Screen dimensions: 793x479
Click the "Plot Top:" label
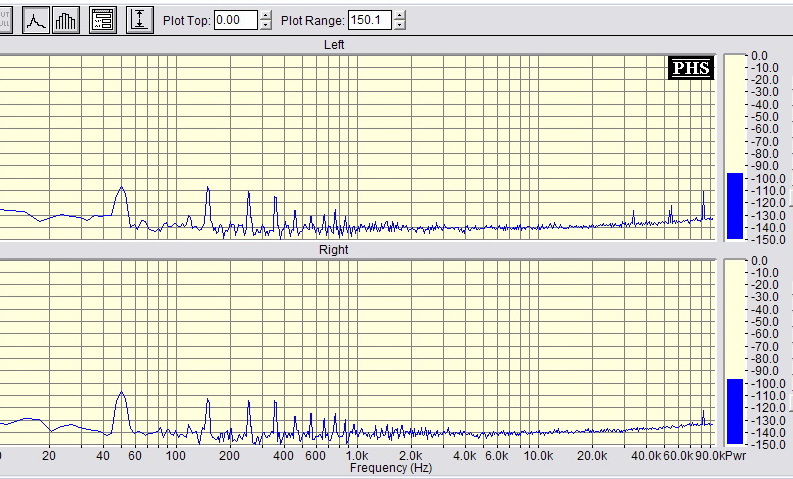point(187,21)
